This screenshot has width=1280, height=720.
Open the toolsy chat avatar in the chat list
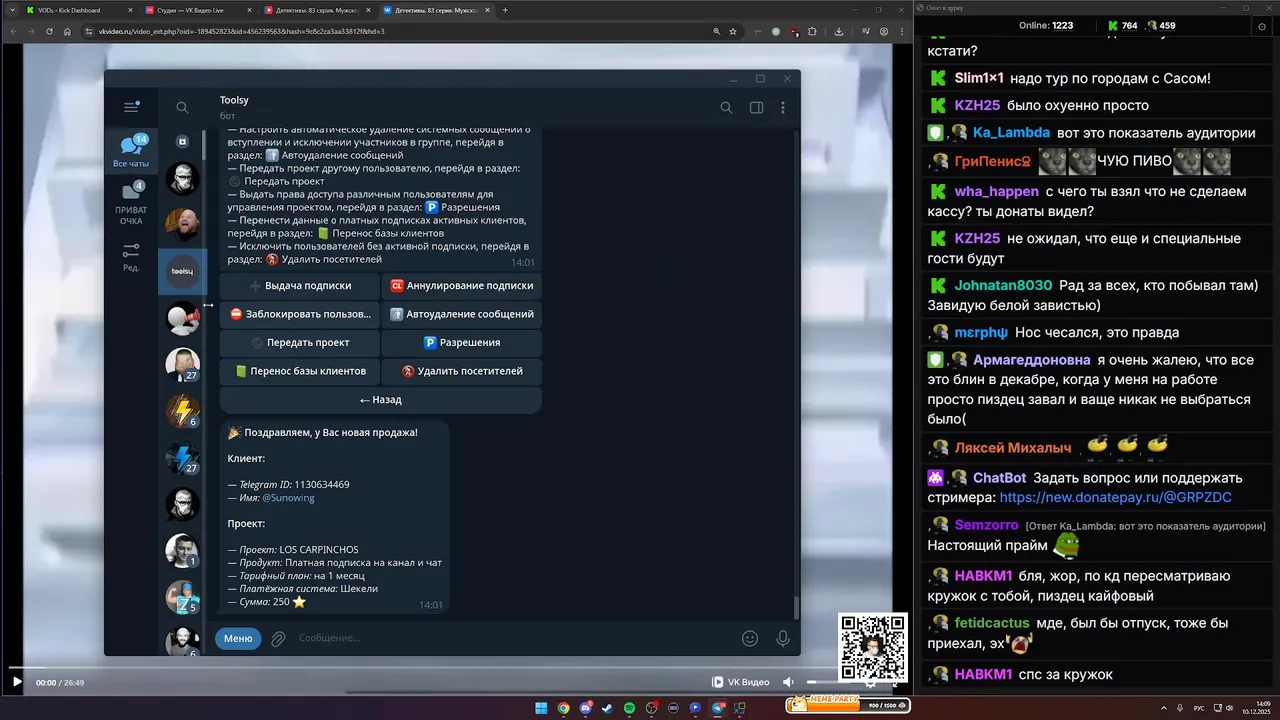(182, 271)
